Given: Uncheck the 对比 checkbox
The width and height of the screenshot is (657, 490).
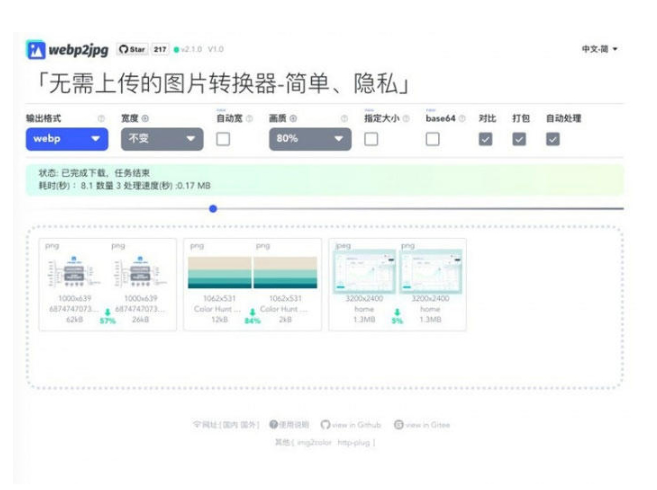Looking at the screenshot, I should pos(485,139).
